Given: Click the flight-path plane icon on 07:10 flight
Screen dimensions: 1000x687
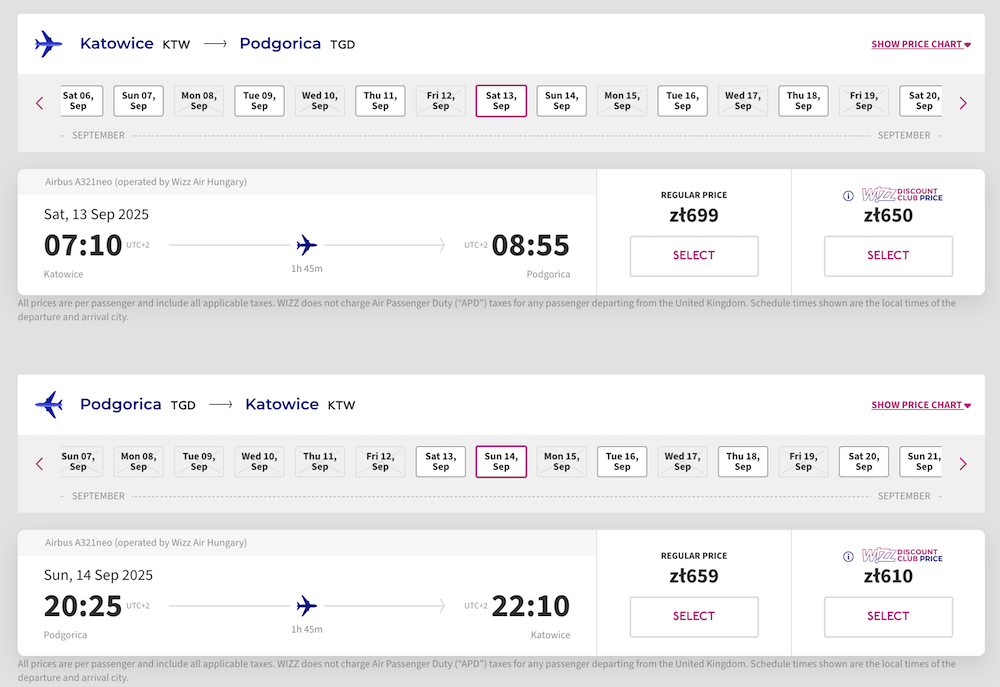Looking at the screenshot, I should 307,245.
